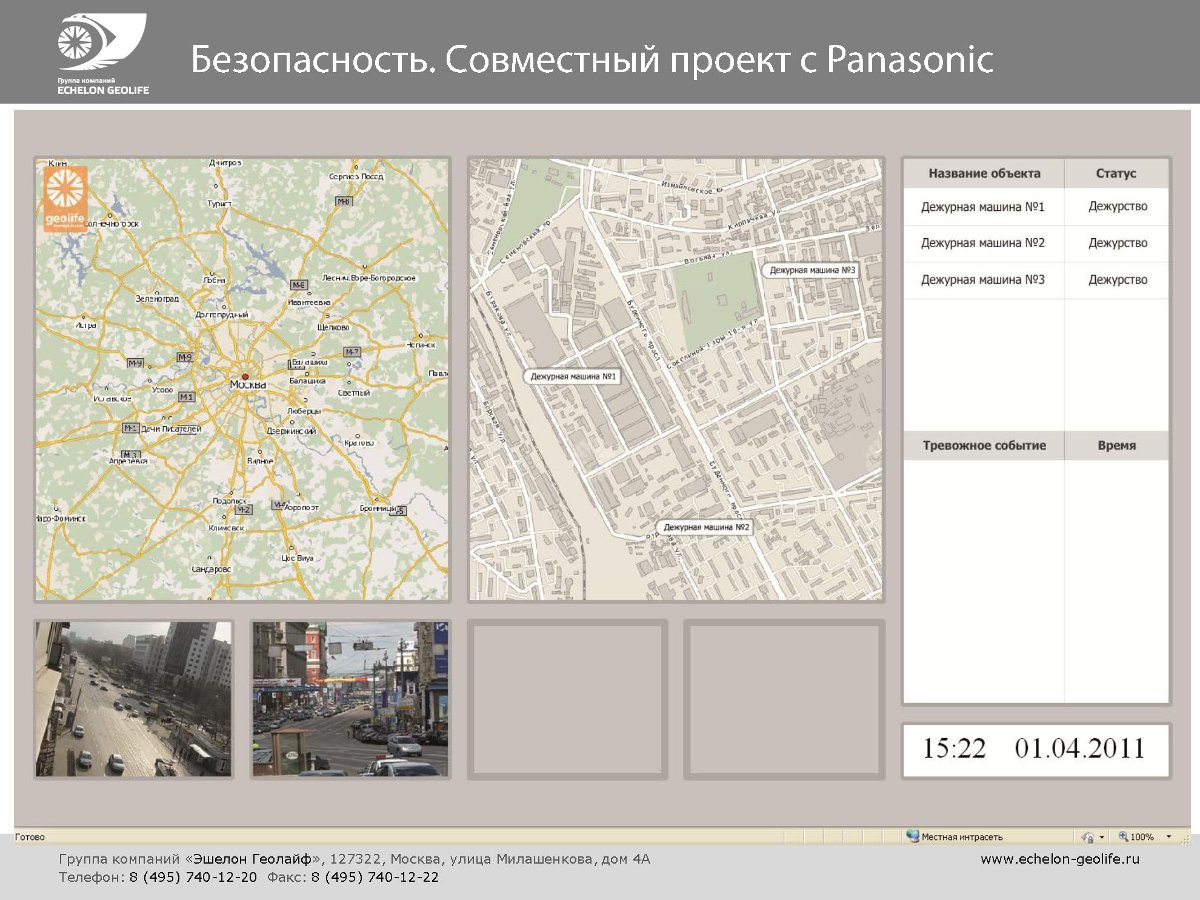Click the M-7 highway badge on map

point(351,352)
